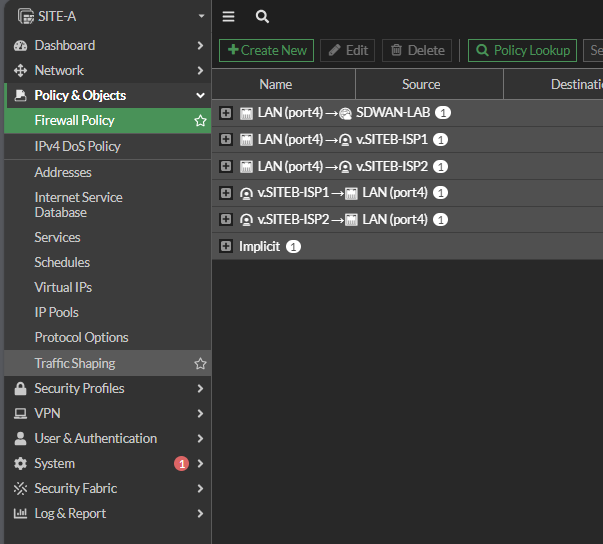
Task: Go to the Virtual IPs page
Action: point(63,288)
